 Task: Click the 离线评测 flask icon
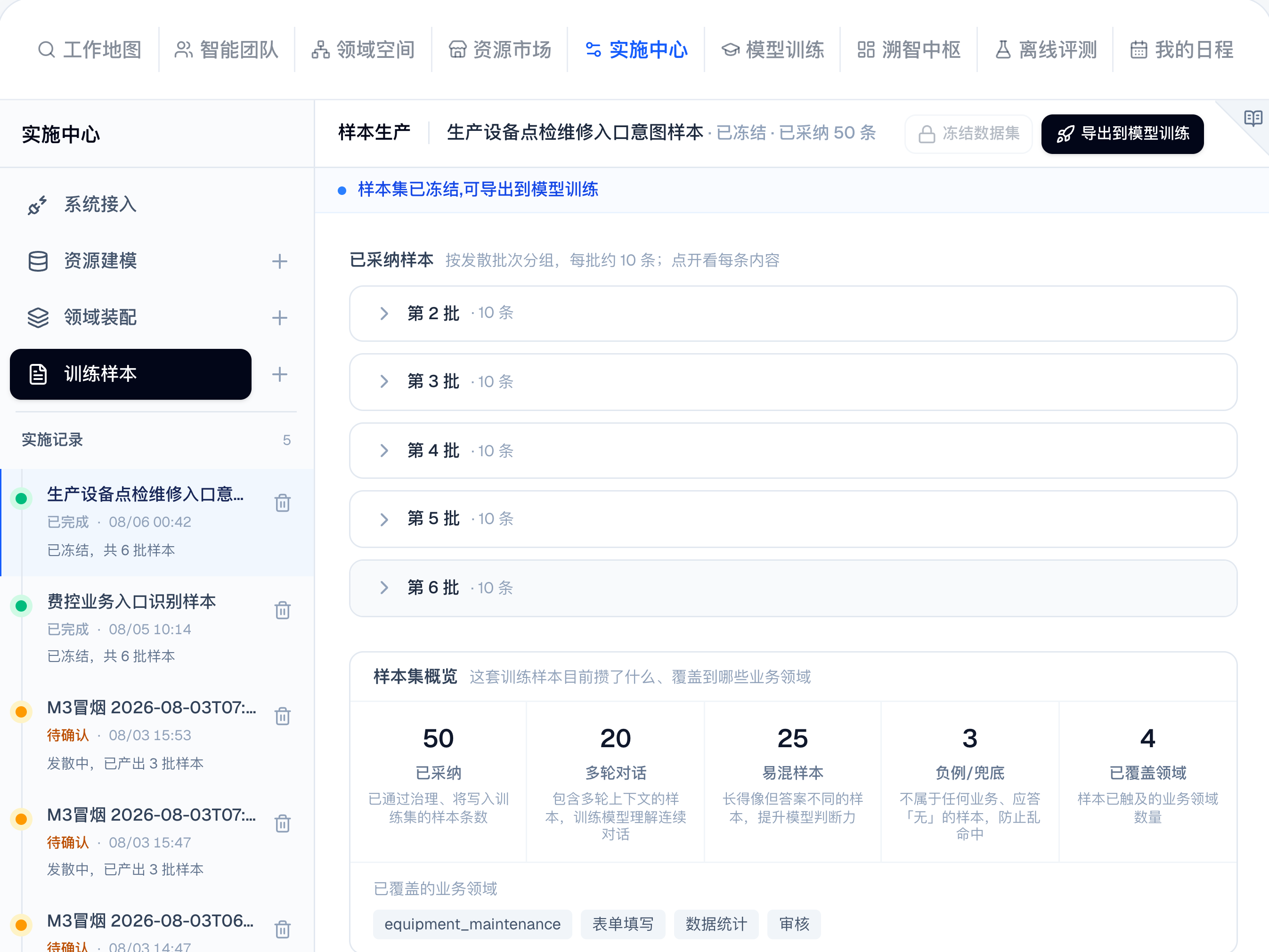click(x=1003, y=50)
